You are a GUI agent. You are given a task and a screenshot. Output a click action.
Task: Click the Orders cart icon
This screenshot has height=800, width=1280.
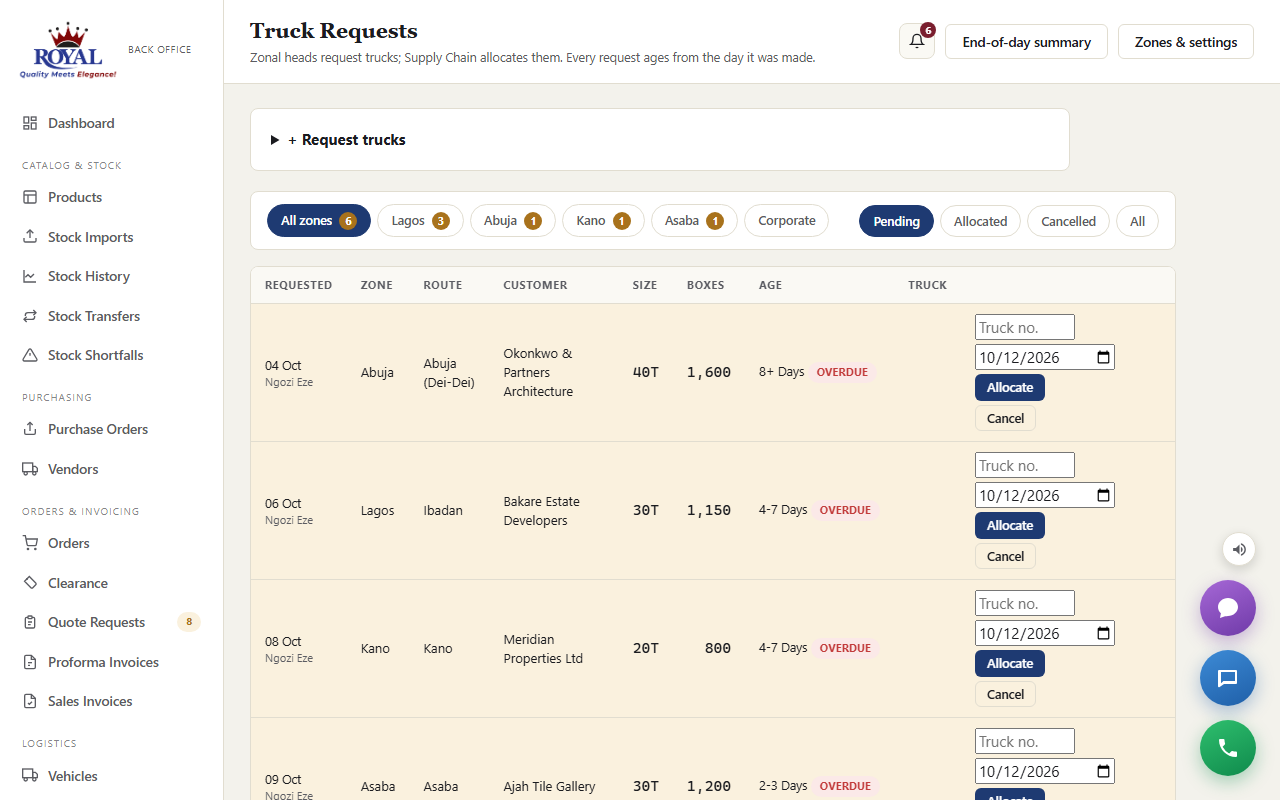tap(30, 543)
